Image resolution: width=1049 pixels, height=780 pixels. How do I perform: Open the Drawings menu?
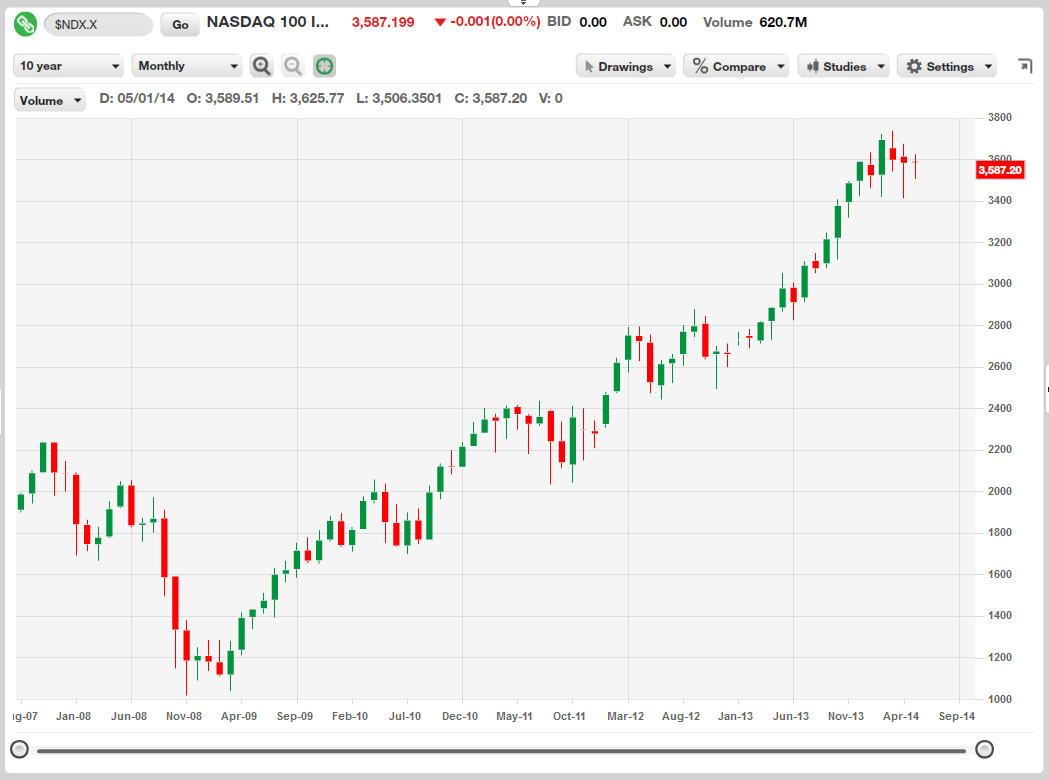[x=625, y=66]
